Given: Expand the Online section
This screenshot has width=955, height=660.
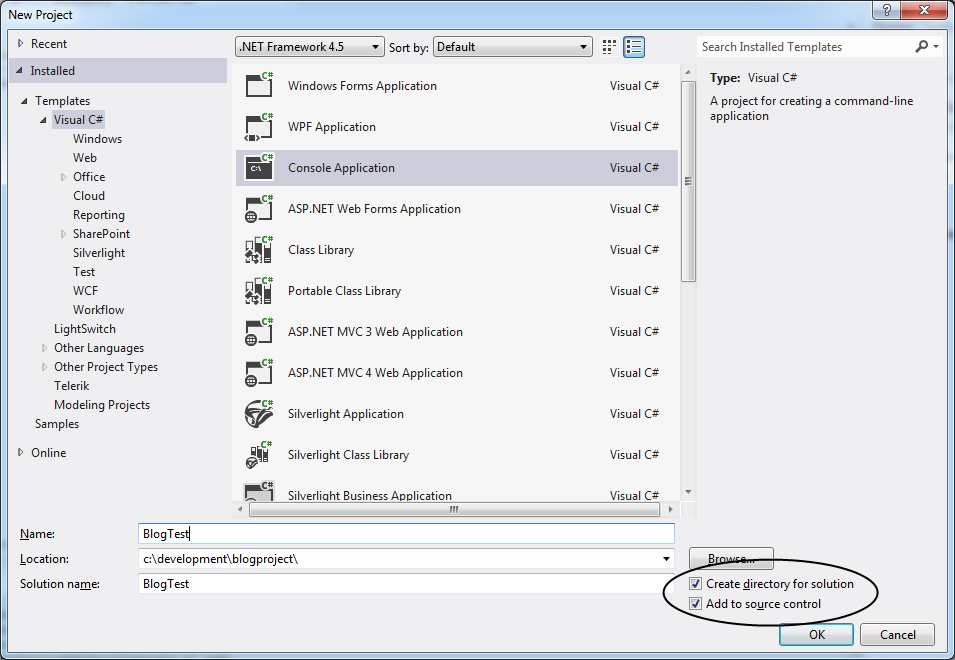Looking at the screenshot, I should pos(21,452).
